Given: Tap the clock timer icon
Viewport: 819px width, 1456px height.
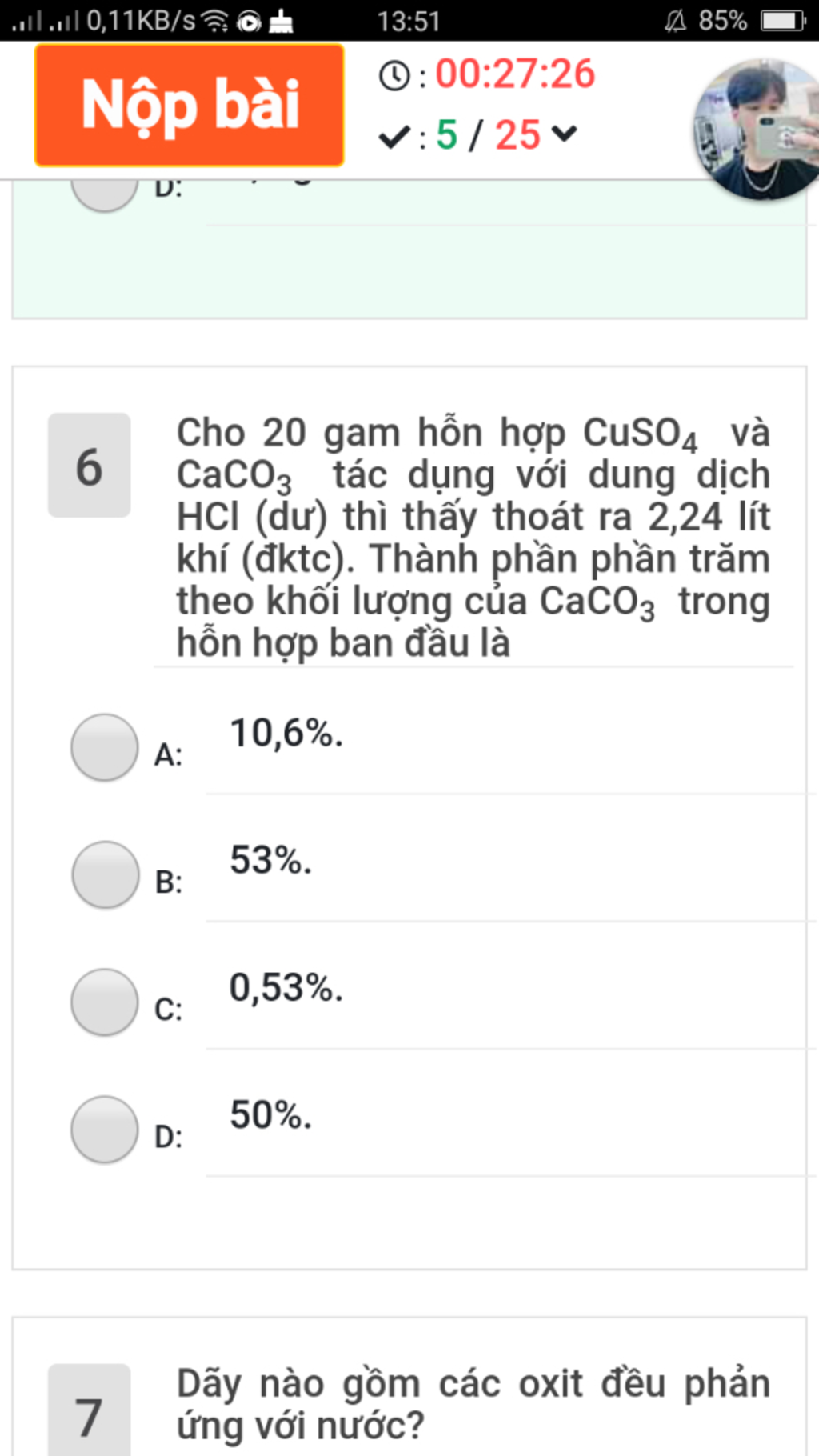Looking at the screenshot, I should [394, 76].
